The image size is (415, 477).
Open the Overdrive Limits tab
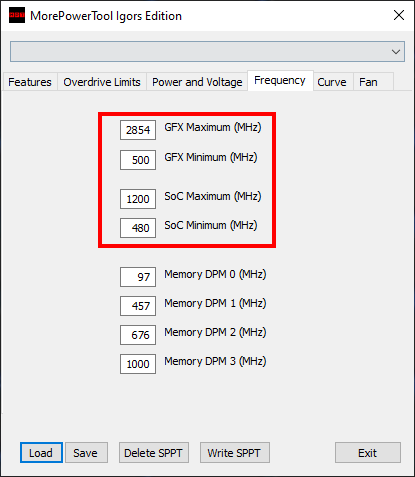[102, 82]
